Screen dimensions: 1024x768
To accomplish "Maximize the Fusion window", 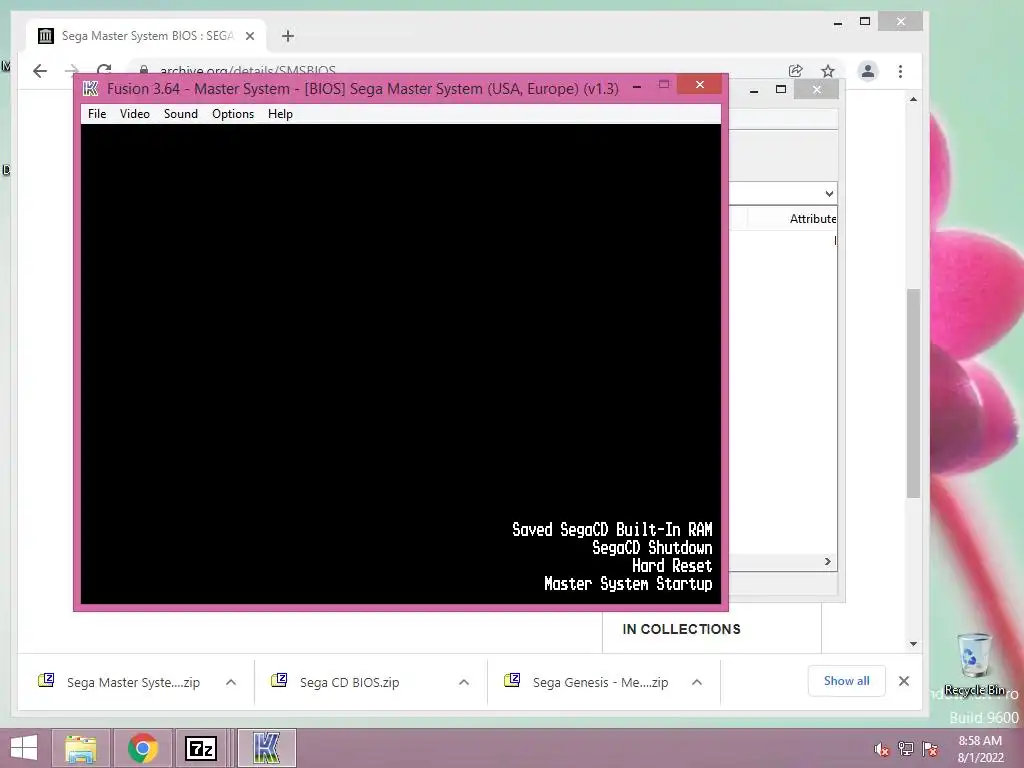I will (664, 84).
